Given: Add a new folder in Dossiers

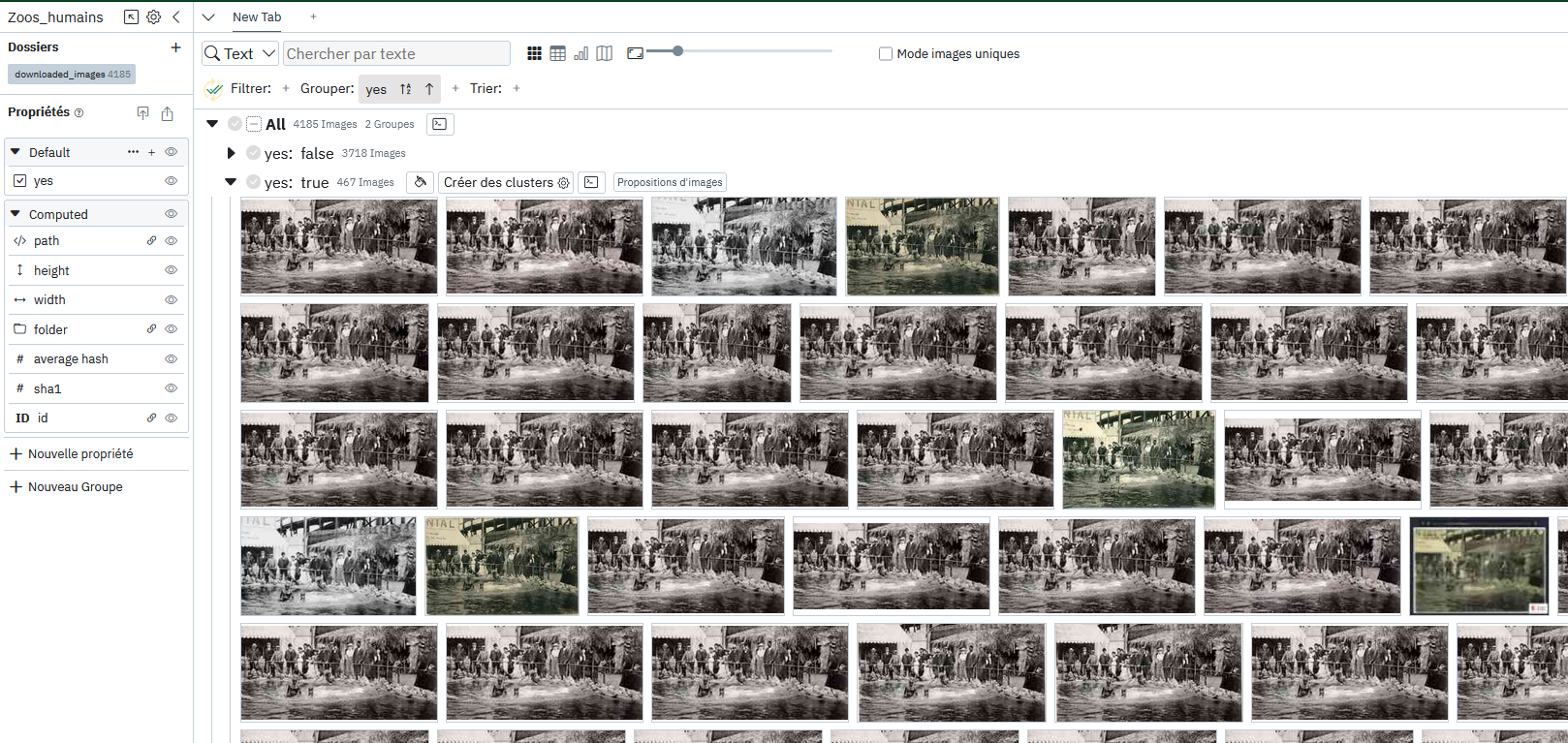Looking at the screenshot, I should pyautogui.click(x=175, y=46).
